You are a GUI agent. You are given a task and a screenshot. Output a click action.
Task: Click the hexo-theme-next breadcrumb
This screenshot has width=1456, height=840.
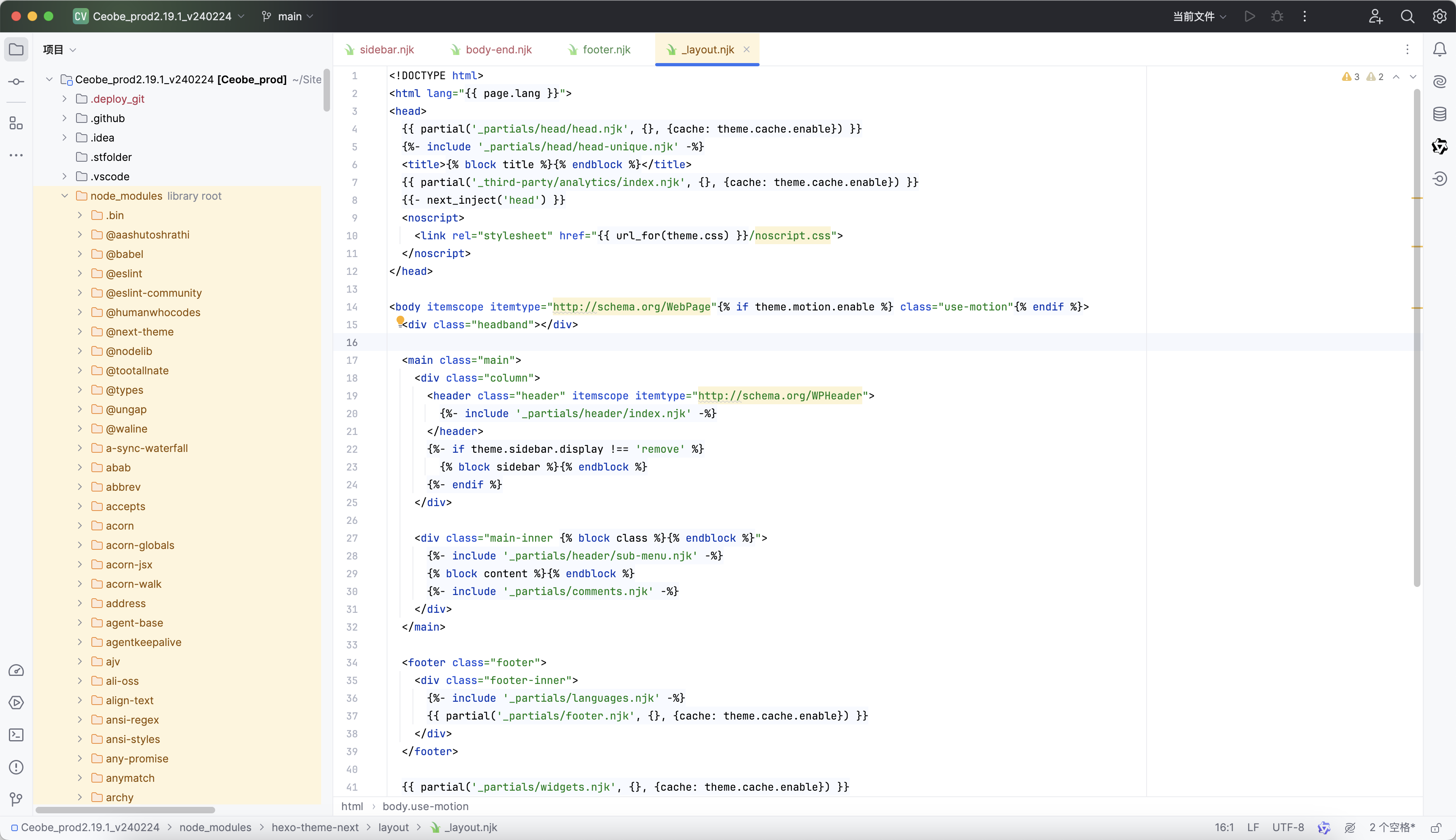coord(315,827)
